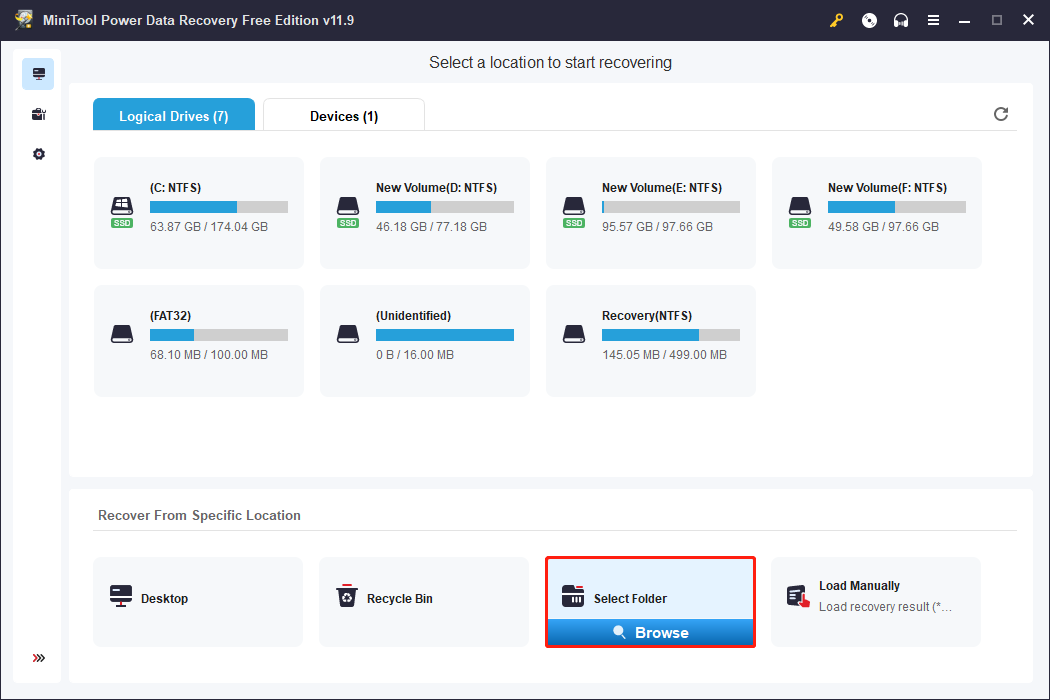Pick the (FAT32) partition

click(x=199, y=340)
